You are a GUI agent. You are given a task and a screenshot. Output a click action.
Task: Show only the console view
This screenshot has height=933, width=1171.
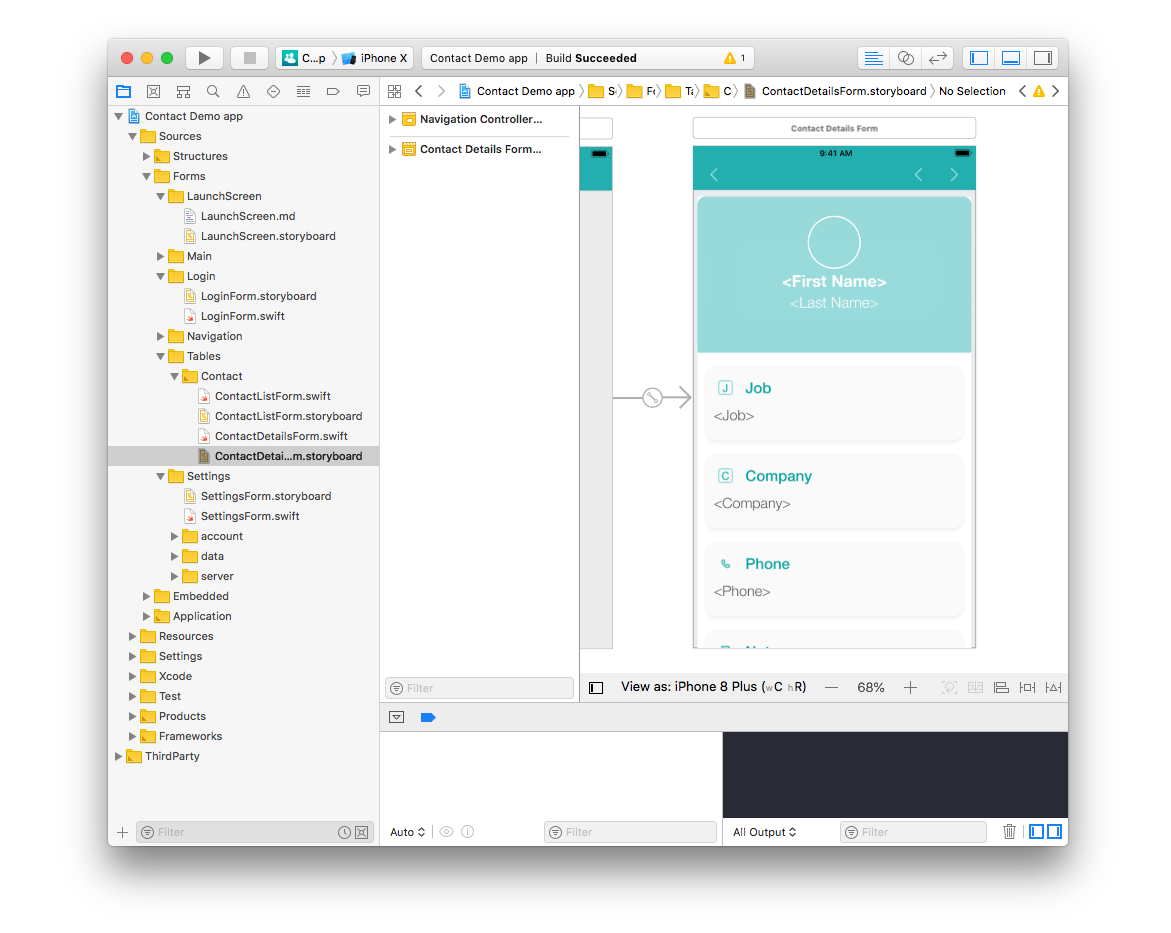click(1054, 831)
